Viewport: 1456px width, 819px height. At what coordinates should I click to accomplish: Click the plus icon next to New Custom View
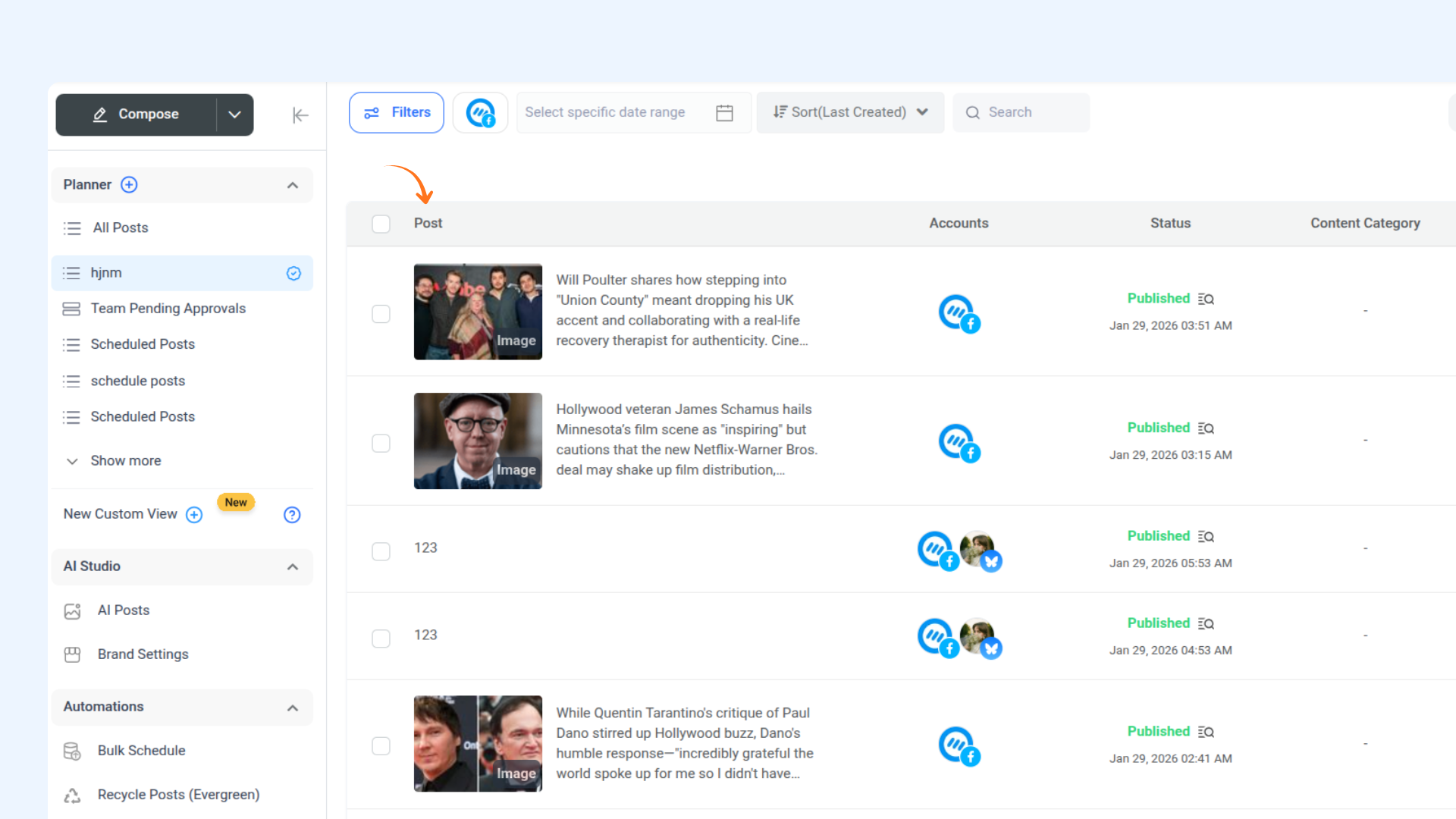pos(194,515)
